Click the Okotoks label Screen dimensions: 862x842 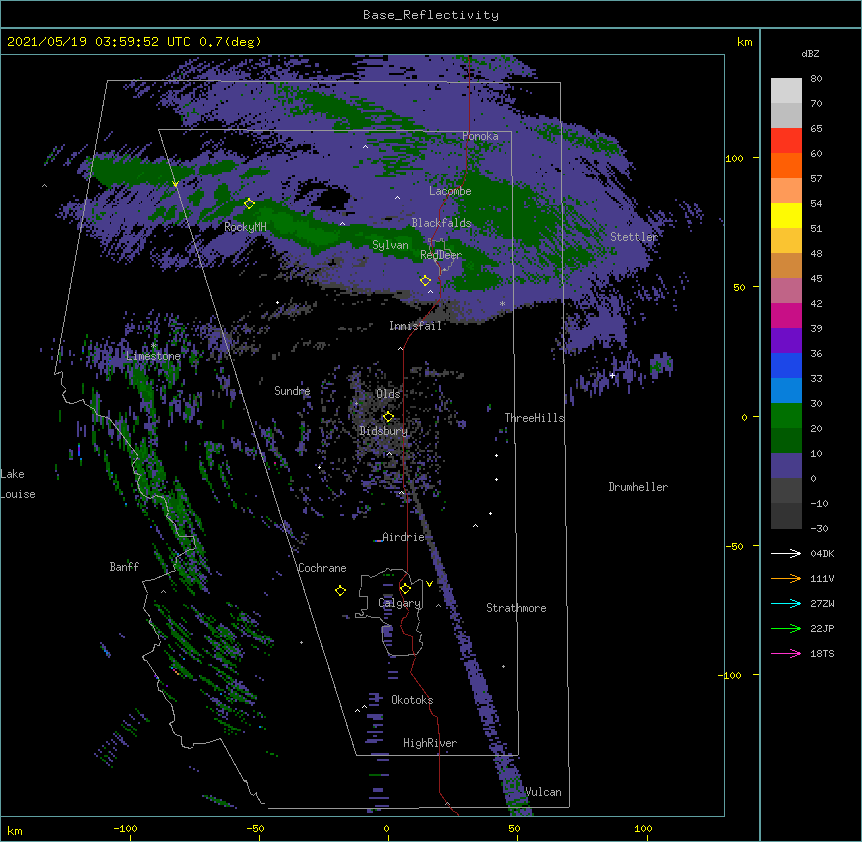pos(412,700)
